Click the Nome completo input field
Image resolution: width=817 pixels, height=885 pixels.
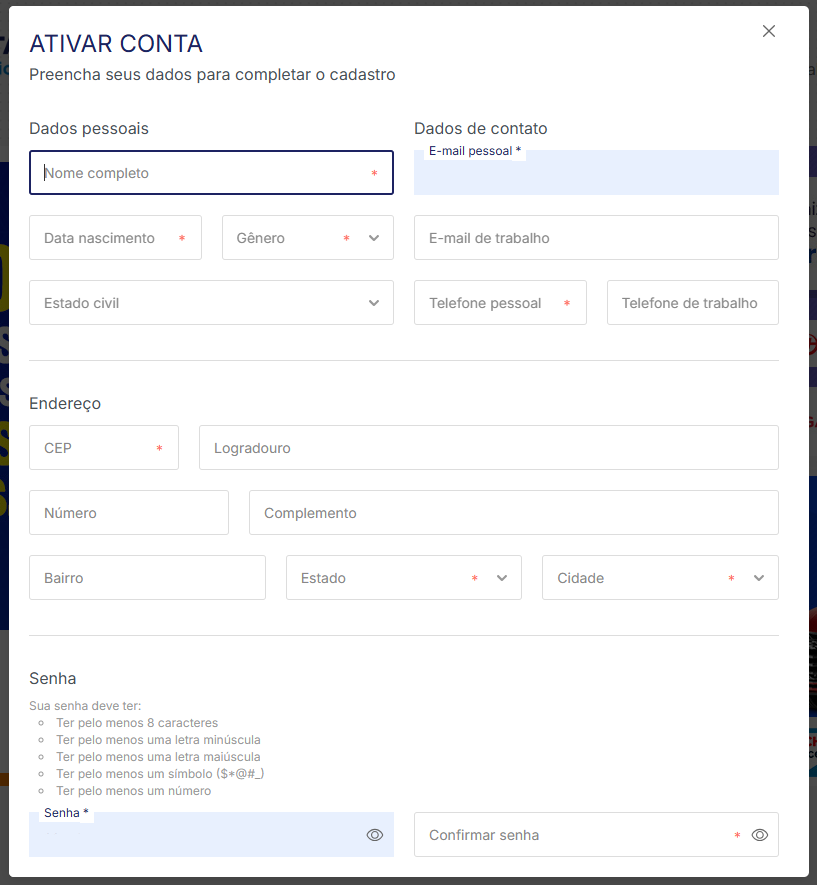pos(200,173)
